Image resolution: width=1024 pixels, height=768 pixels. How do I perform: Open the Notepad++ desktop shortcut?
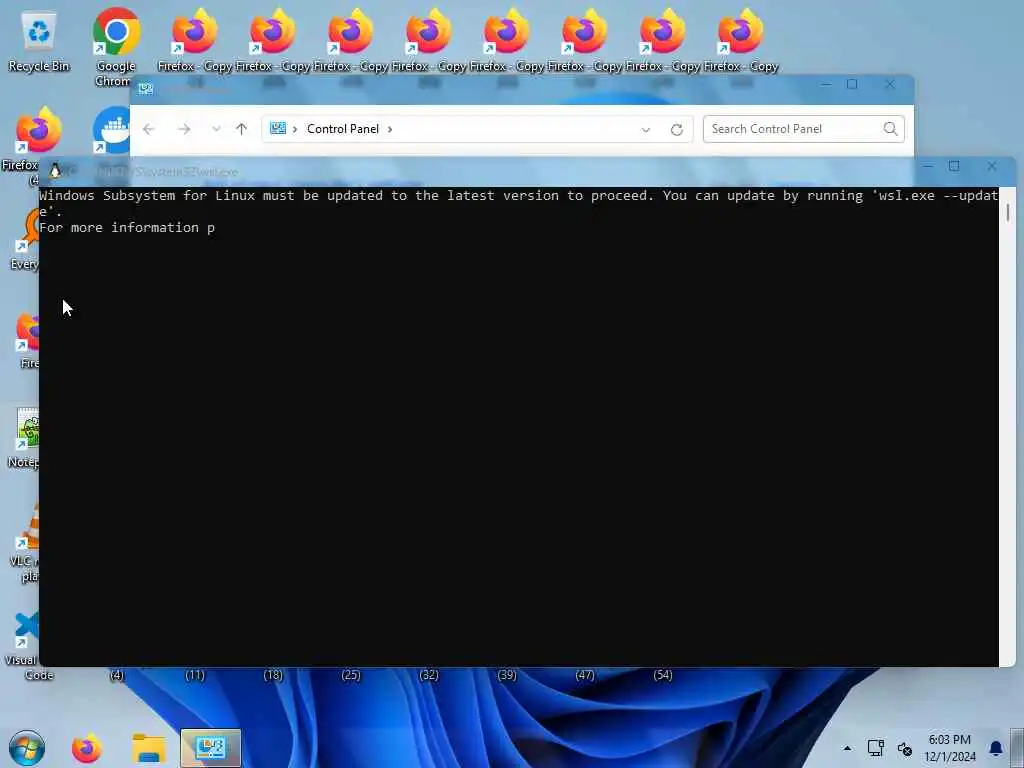tap(26, 438)
